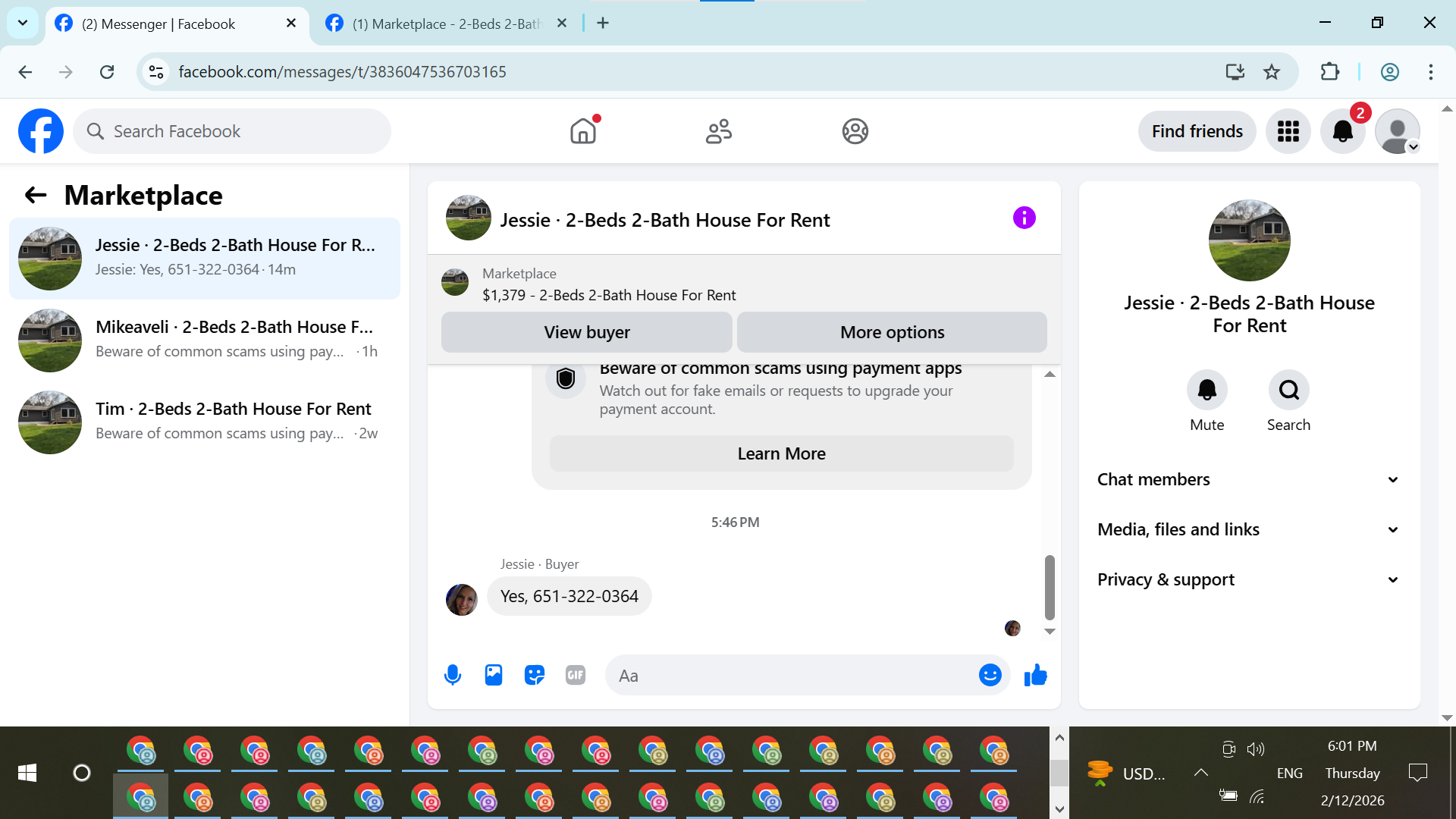The height and width of the screenshot is (819, 1456).
Task: Open the notifications bell
Action: tap(1343, 131)
